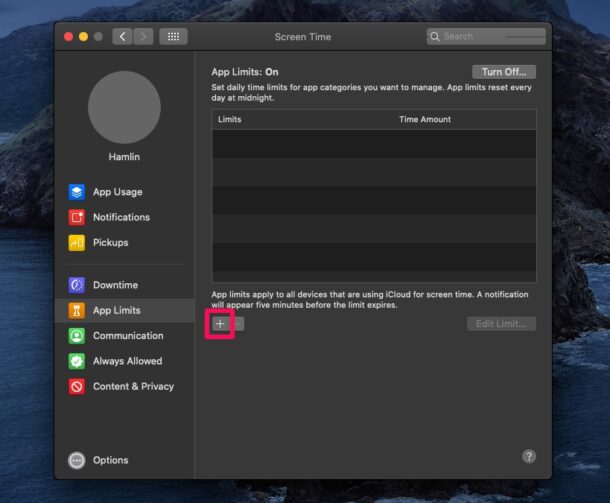Show all preferences with the grid button

pyautogui.click(x=173, y=37)
